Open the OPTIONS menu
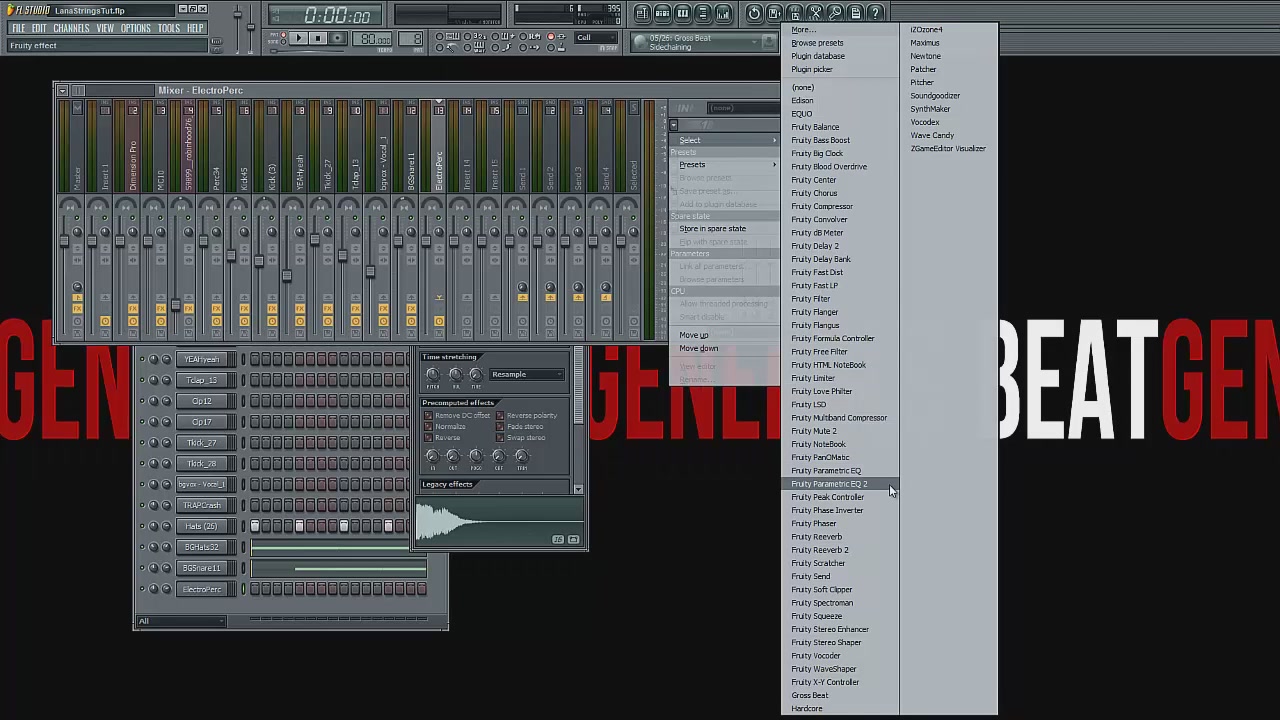The width and height of the screenshot is (1280, 720). click(x=135, y=28)
